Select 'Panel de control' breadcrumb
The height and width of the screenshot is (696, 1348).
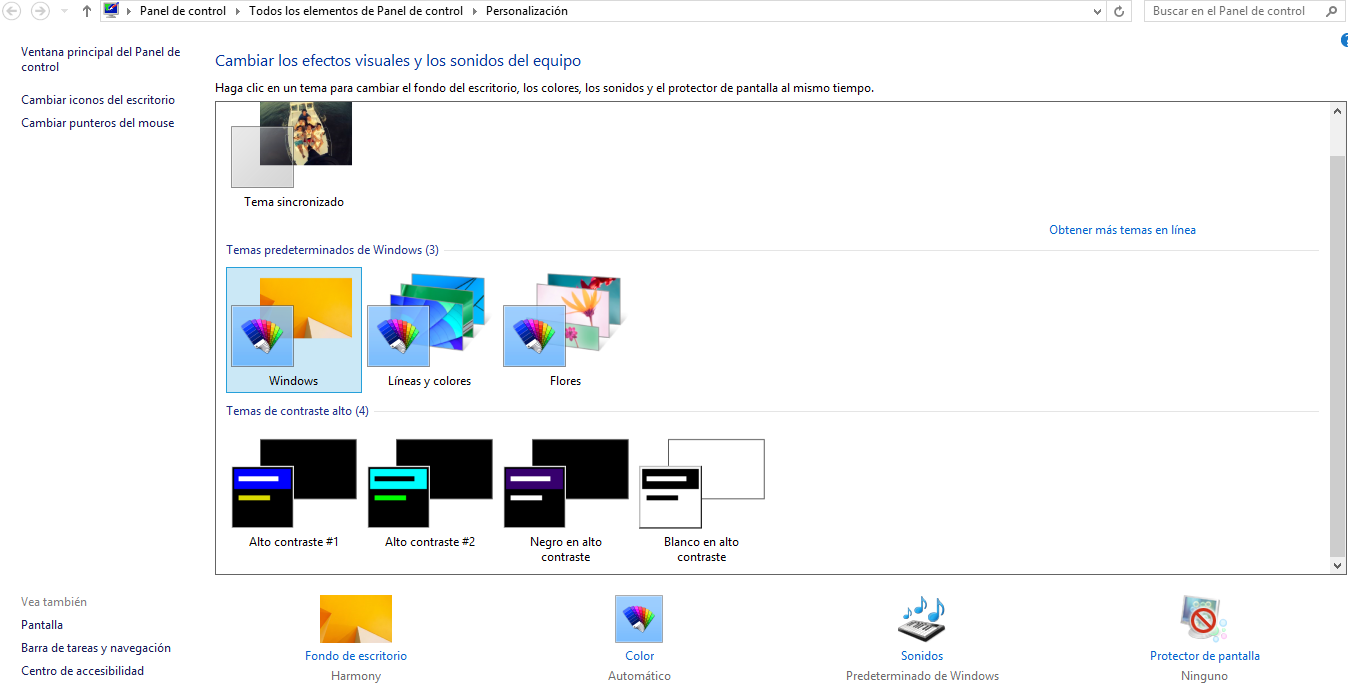coord(183,11)
